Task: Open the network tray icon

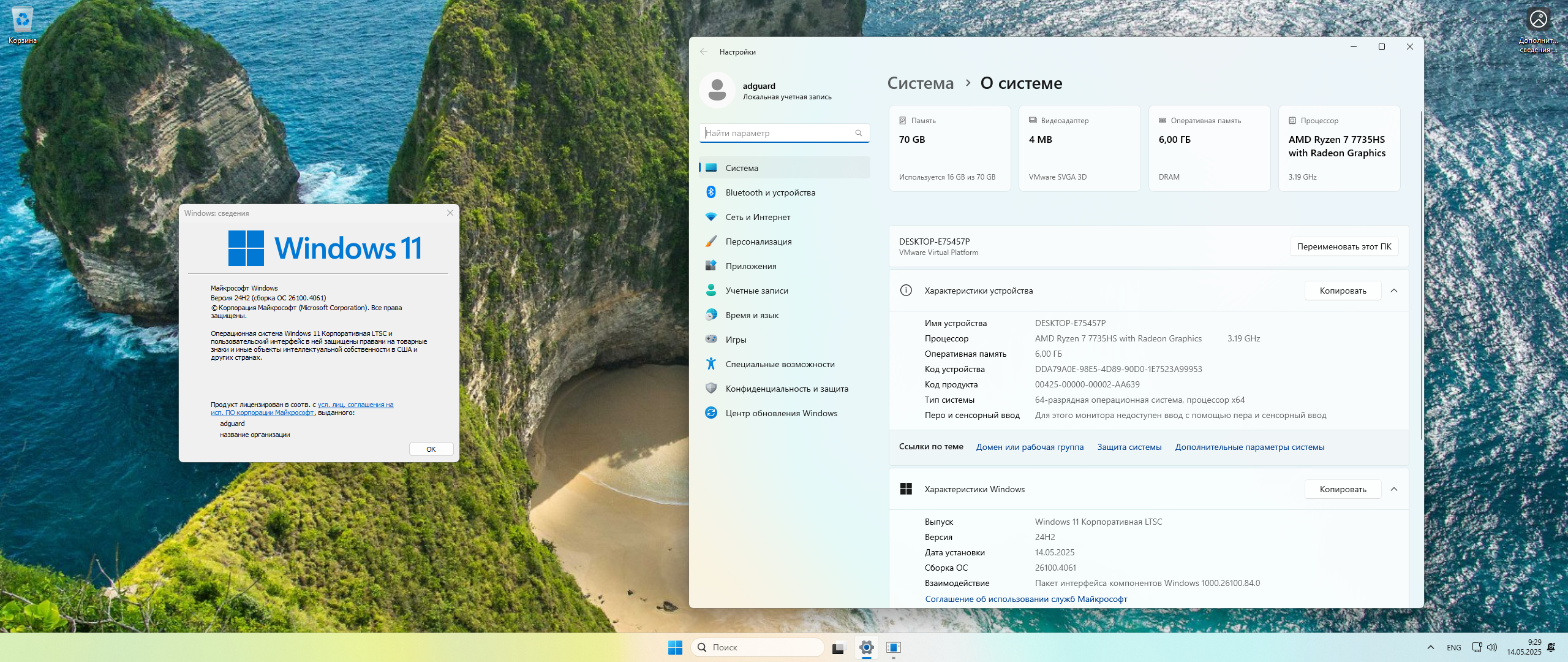Action: (x=1477, y=647)
